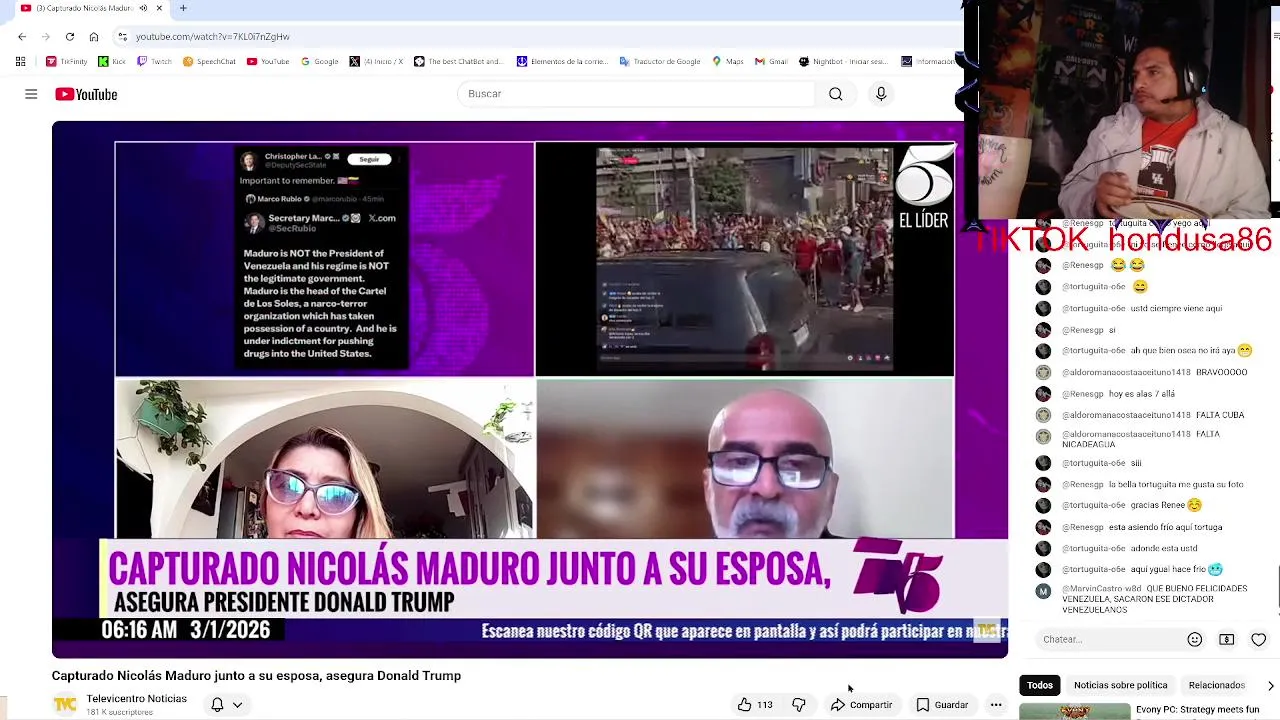Reload the current page
This screenshot has height=720, width=1280.
pos(70,37)
